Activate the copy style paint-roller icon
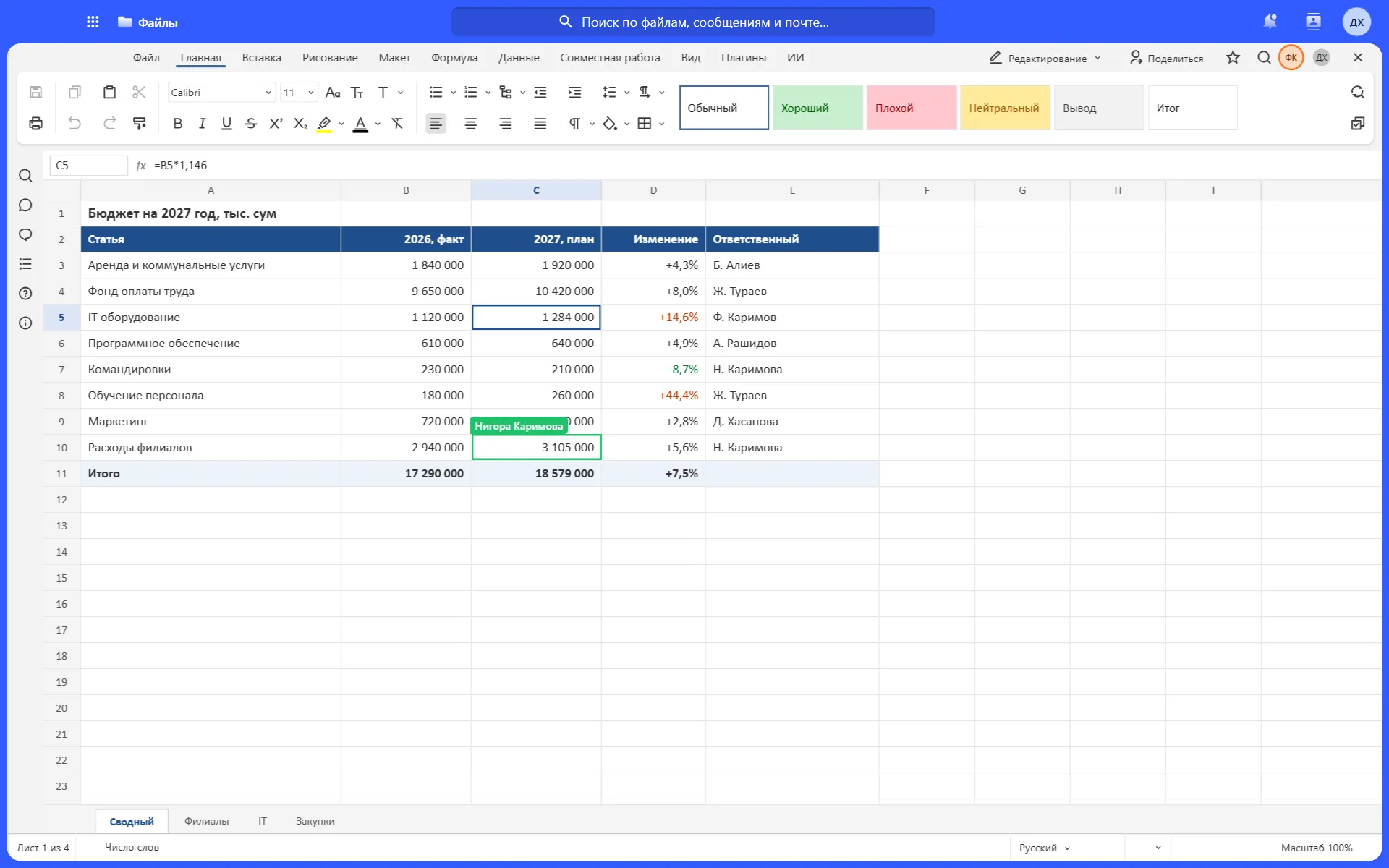The width and height of the screenshot is (1389, 868). (x=139, y=123)
